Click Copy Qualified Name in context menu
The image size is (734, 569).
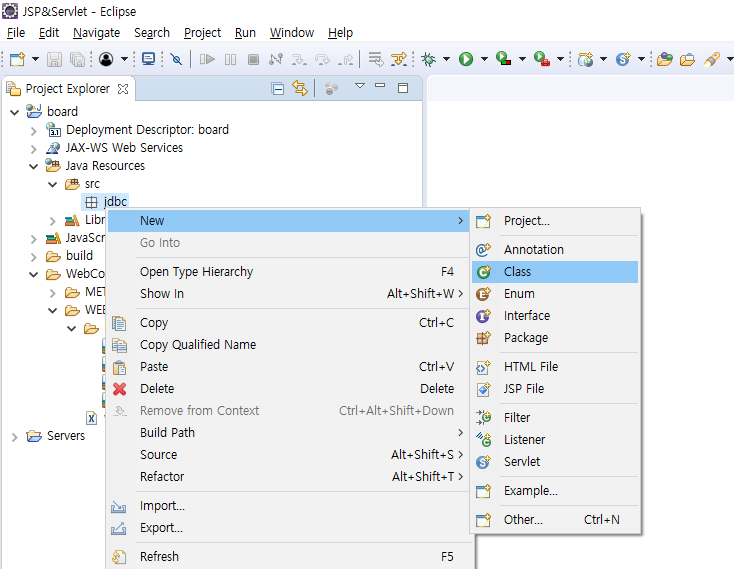(x=288, y=345)
